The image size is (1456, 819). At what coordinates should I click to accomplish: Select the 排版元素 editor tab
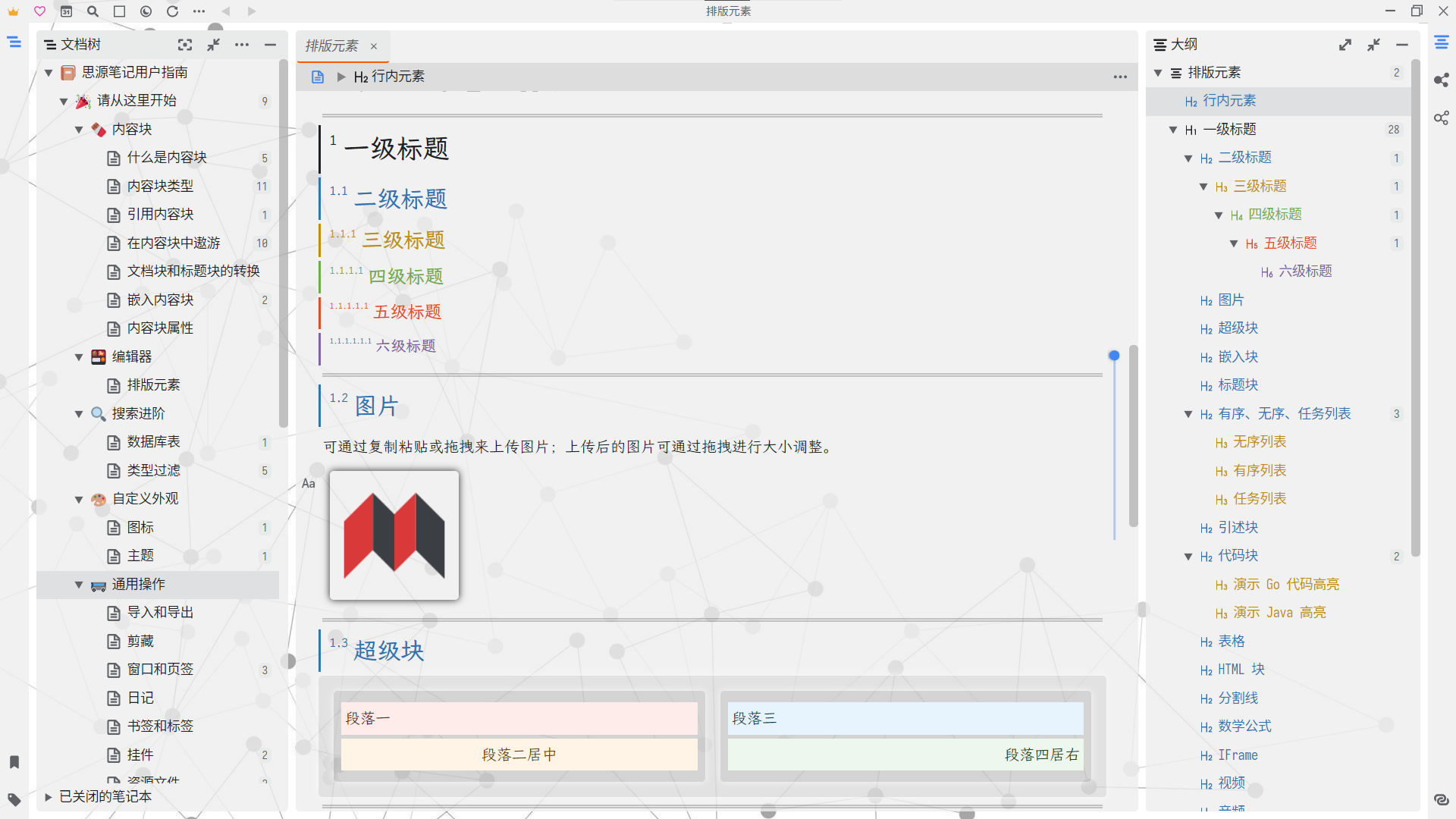[x=332, y=46]
